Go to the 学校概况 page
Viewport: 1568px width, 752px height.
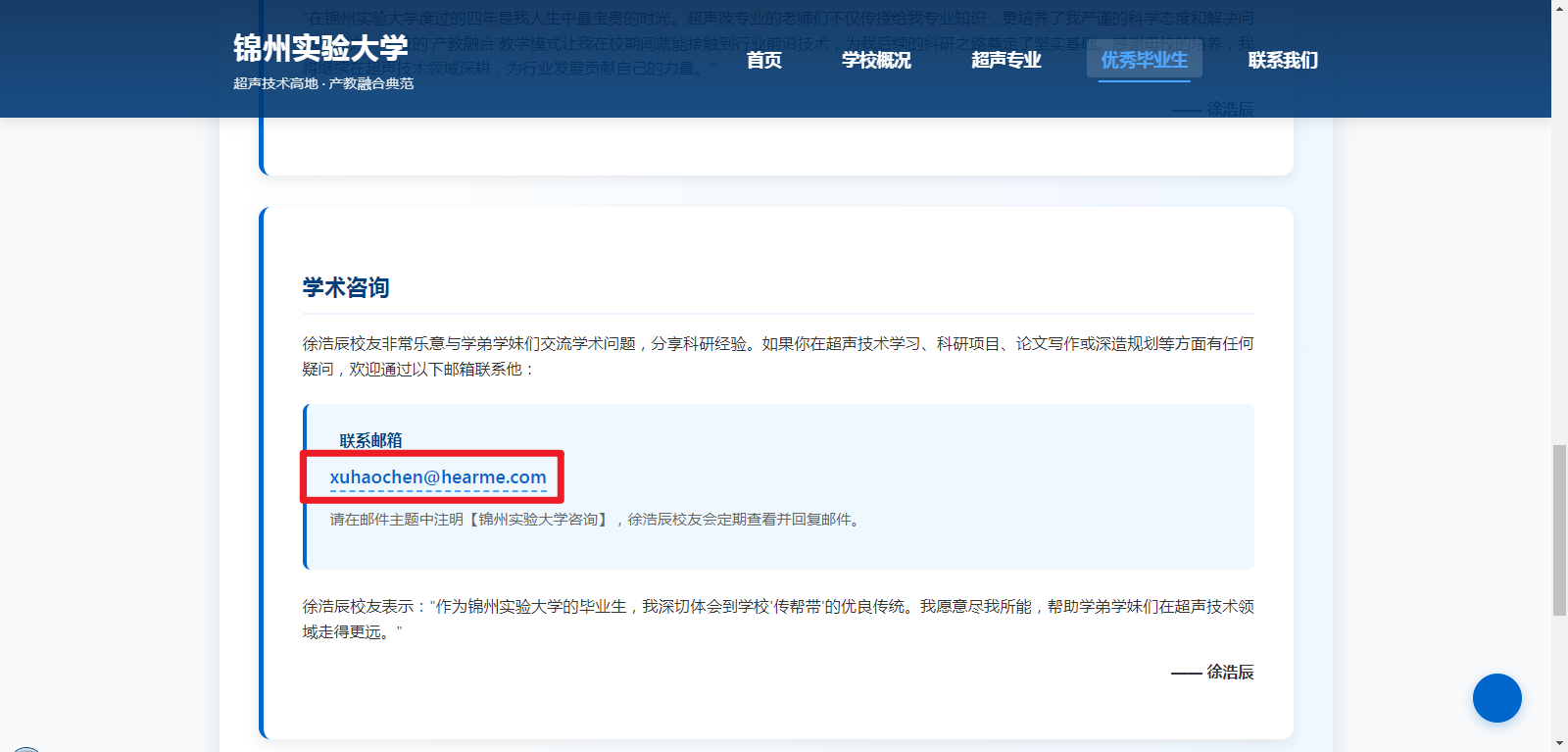click(876, 61)
